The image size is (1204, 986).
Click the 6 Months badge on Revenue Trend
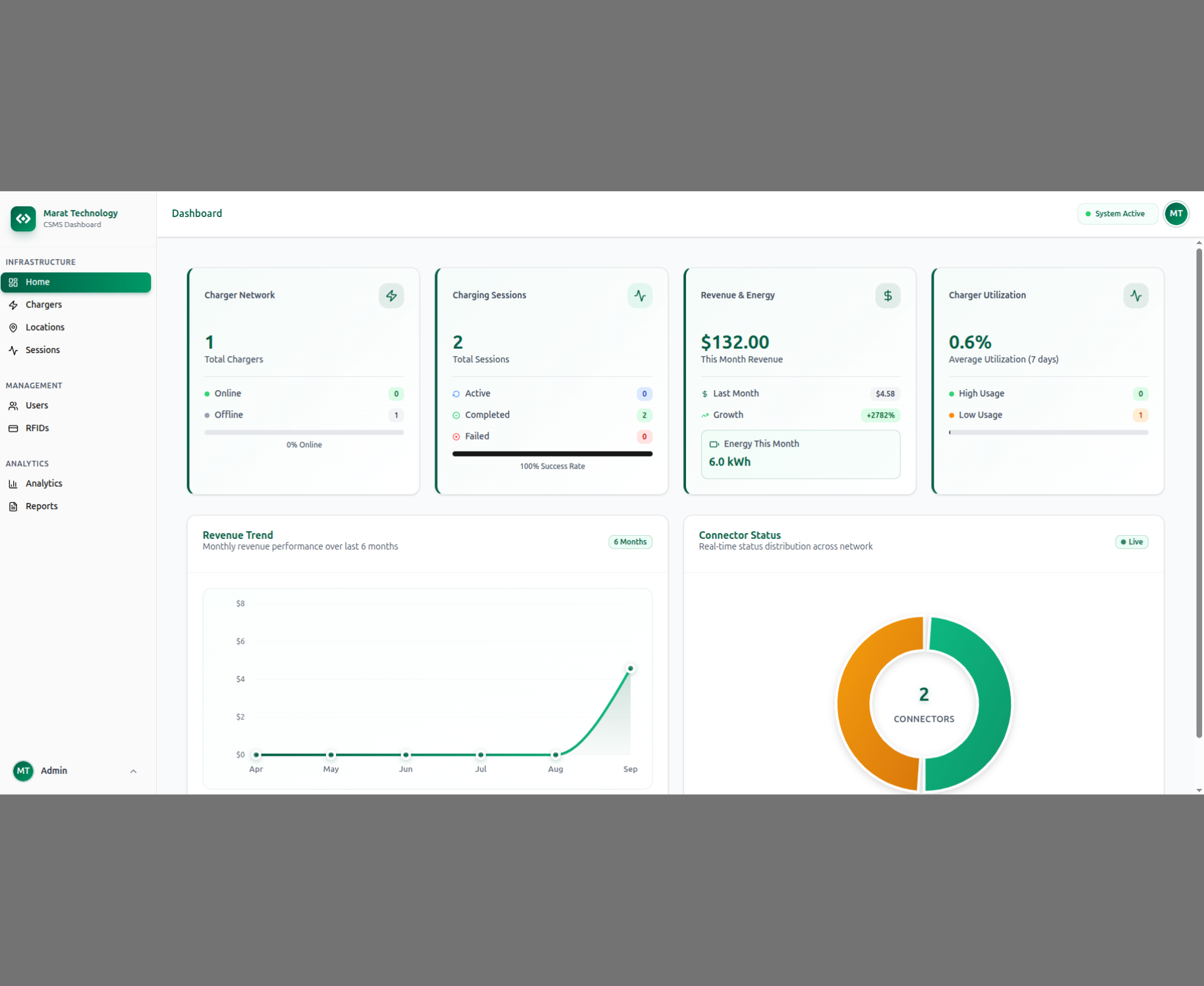[x=630, y=542]
